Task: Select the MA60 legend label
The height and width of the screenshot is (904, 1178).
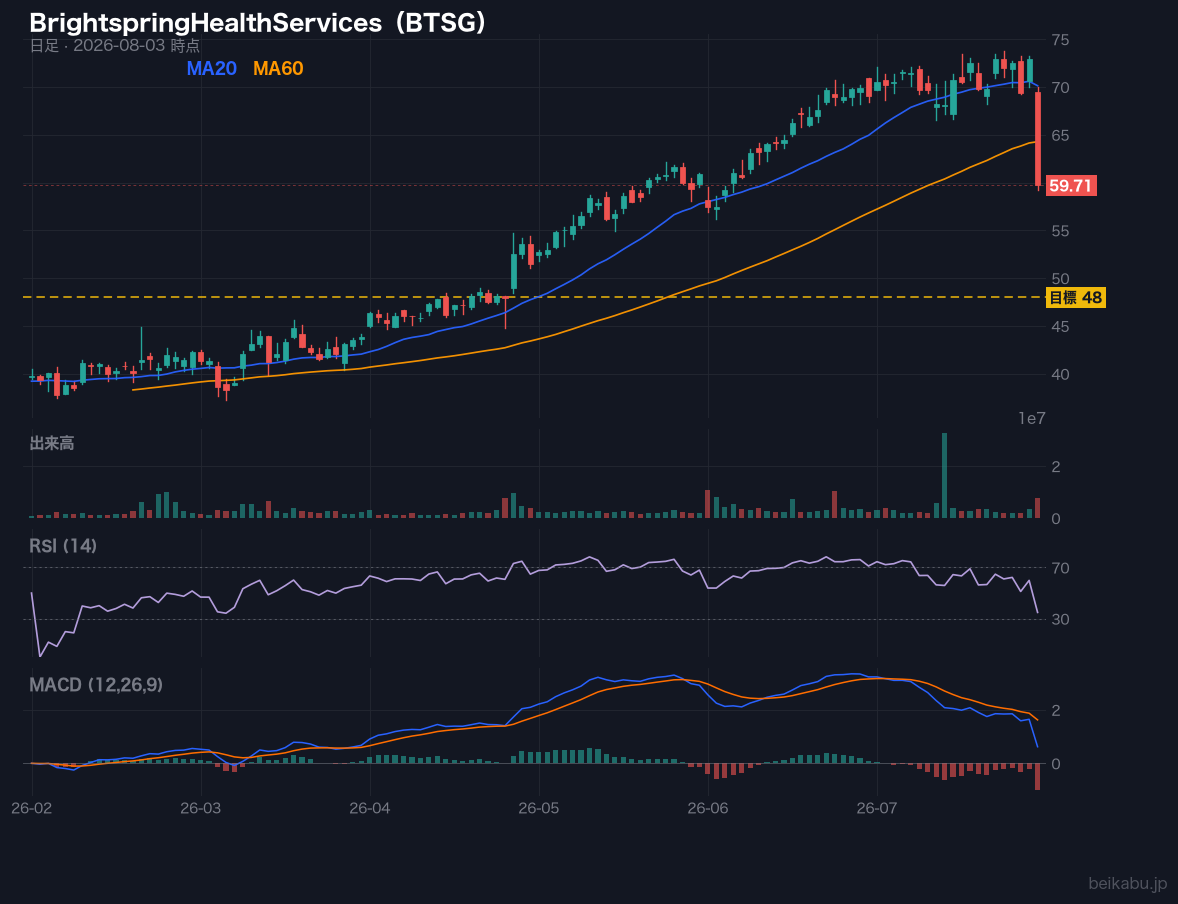Action: [278, 68]
